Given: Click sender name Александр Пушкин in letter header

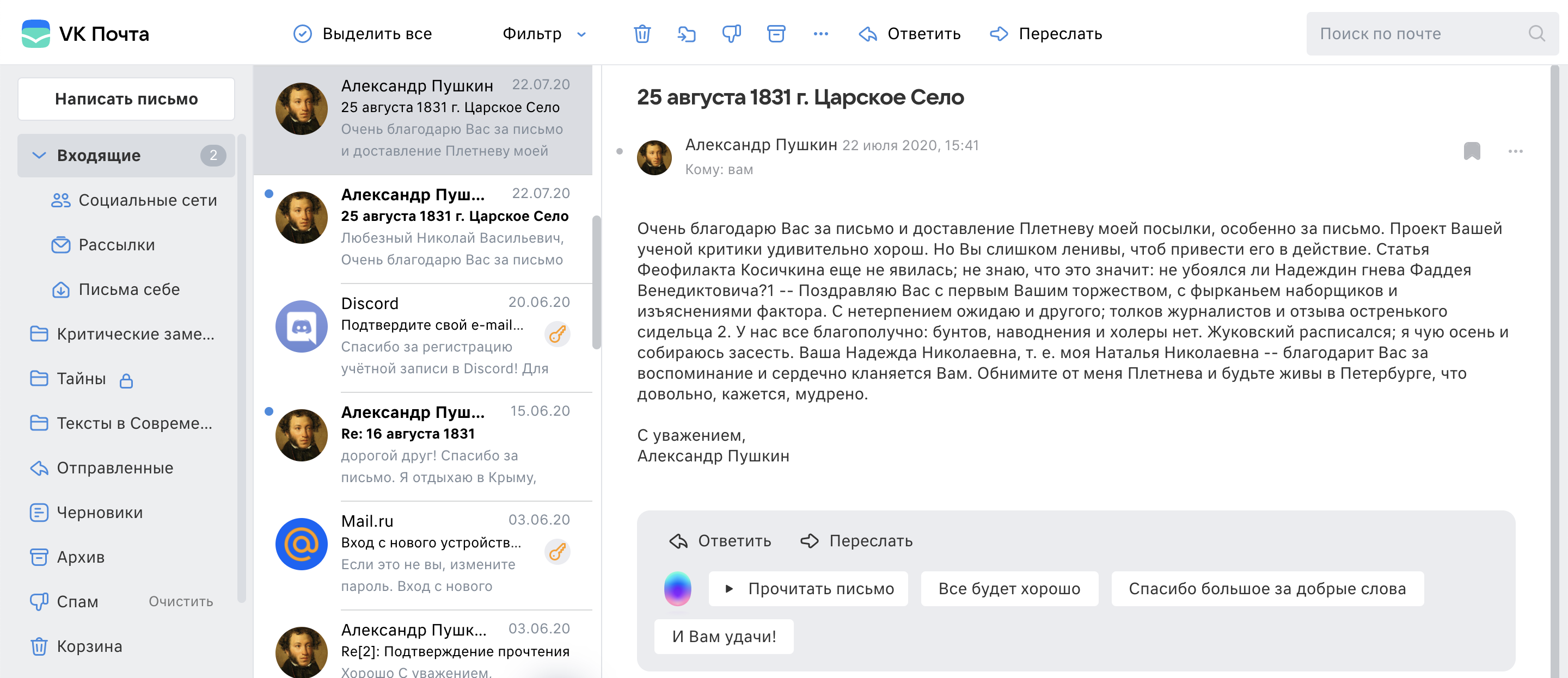Looking at the screenshot, I should point(761,145).
